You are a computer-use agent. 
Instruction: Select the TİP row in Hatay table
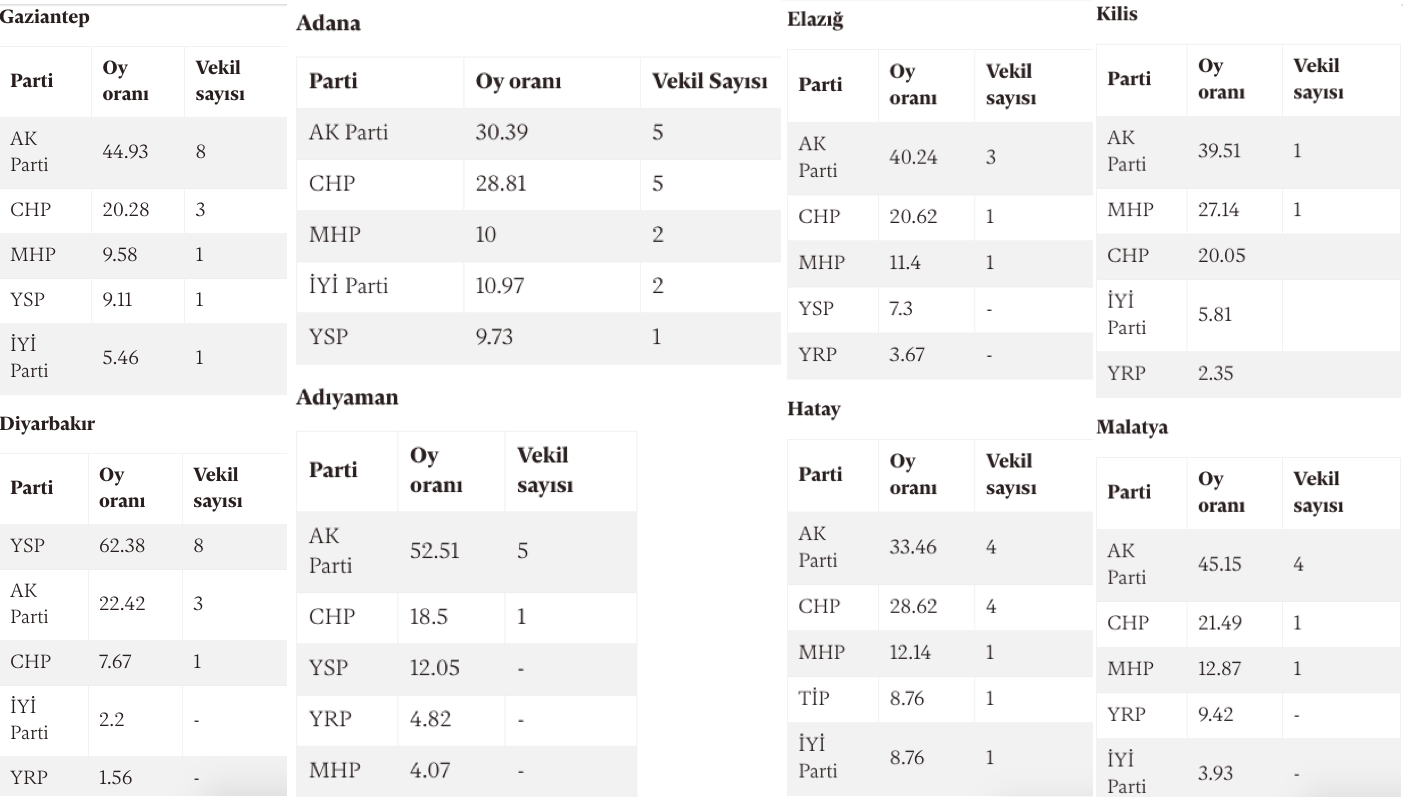(938, 699)
